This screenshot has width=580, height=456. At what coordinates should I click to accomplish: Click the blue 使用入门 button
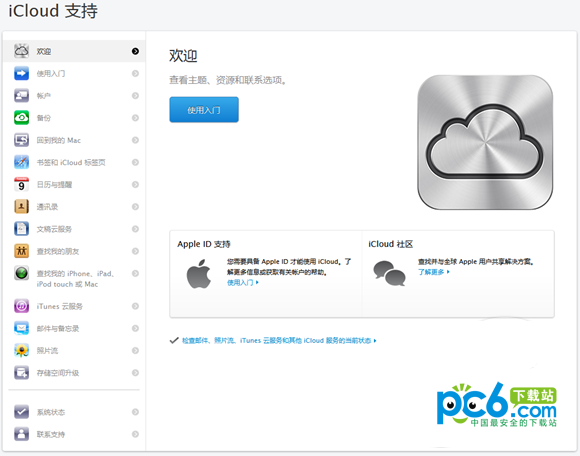click(204, 109)
